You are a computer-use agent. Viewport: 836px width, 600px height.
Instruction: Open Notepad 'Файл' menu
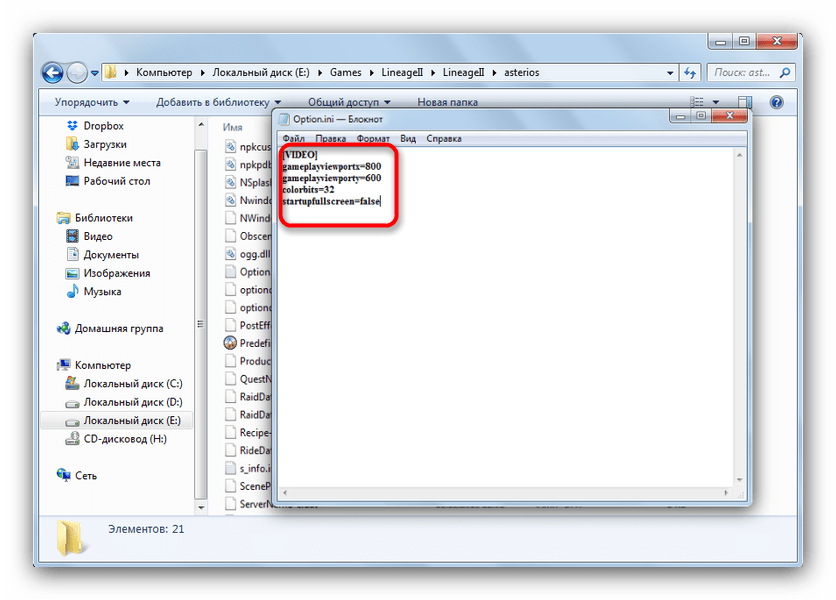click(294, 139)
